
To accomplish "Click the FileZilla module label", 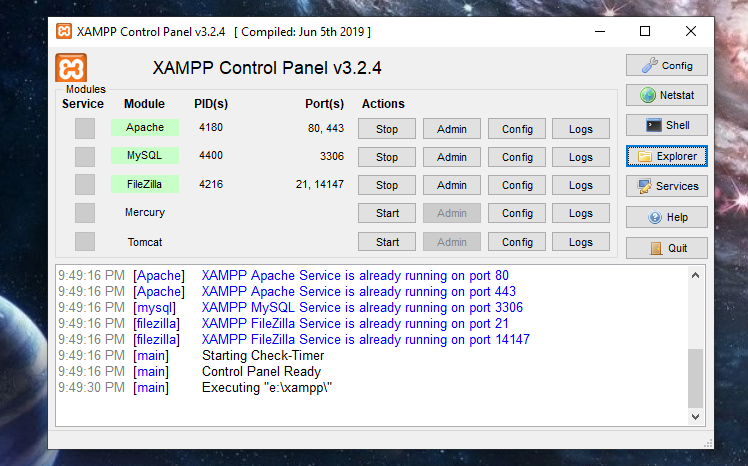I will click(x=145, y=184).
